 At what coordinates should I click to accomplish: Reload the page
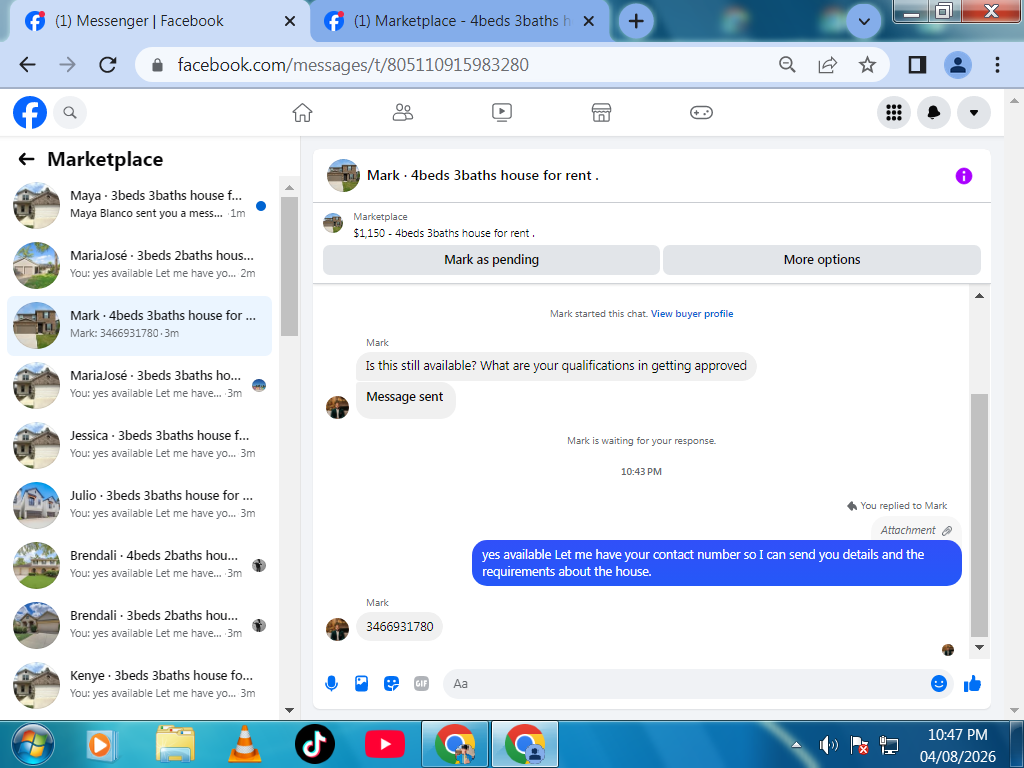tap(108, 65)
